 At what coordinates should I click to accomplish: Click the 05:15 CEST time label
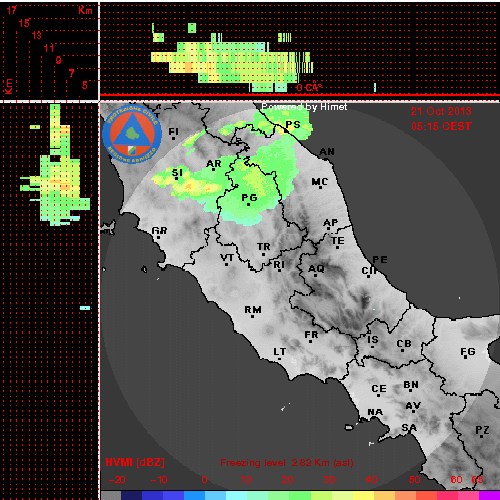click(441, 126)
